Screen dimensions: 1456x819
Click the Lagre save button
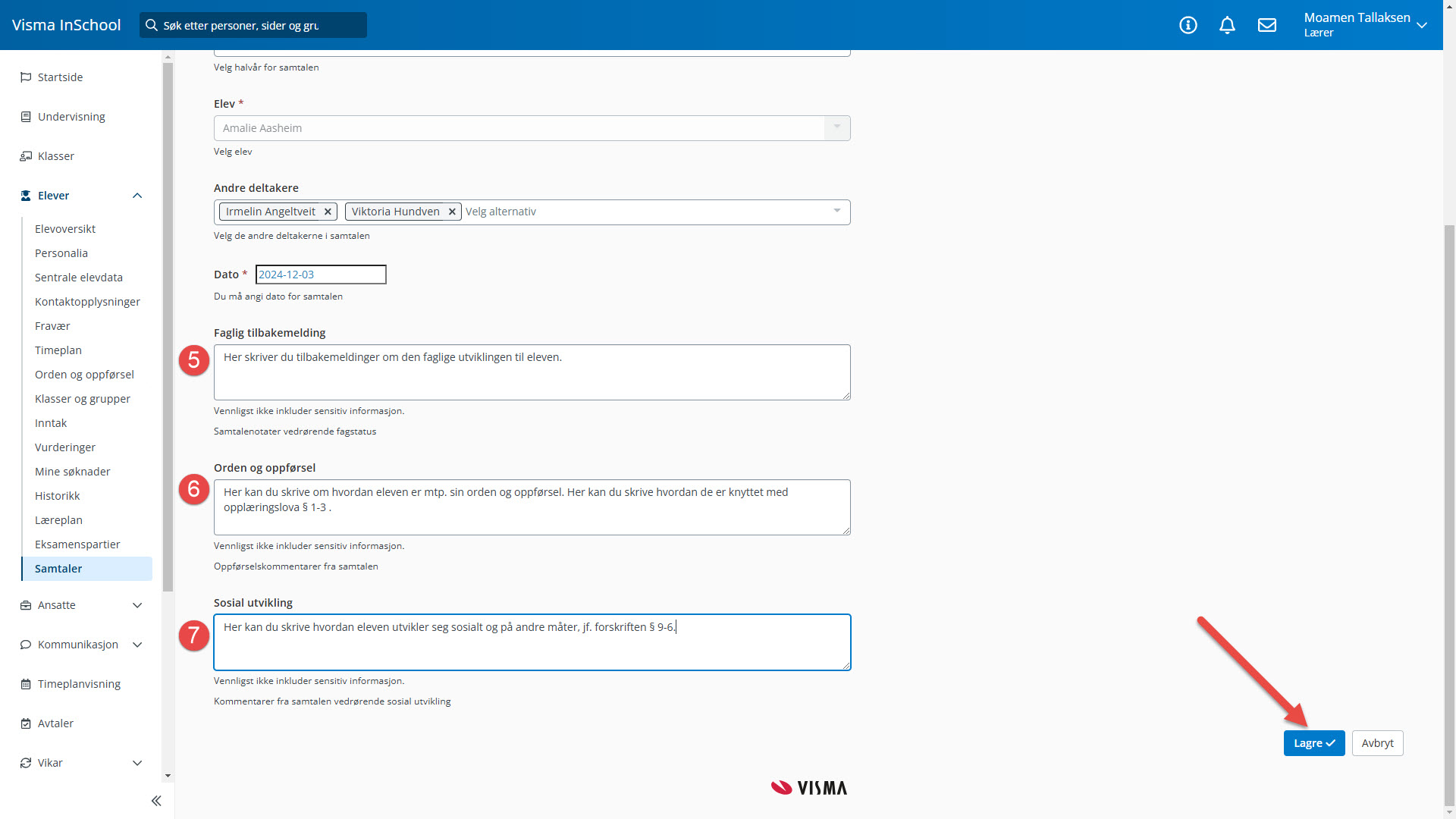(1313, 743)
